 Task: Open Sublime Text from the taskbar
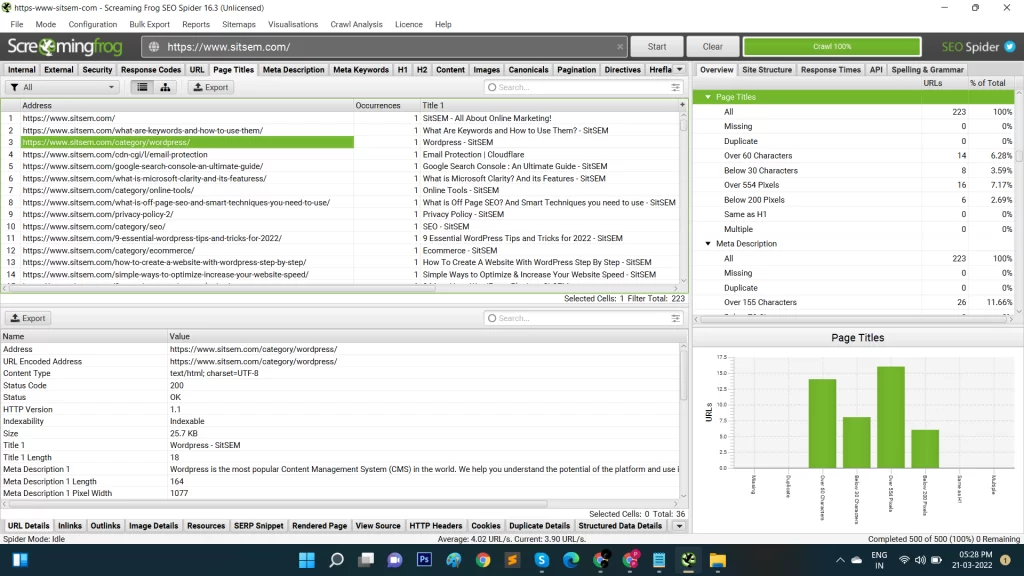coord(512,560)
